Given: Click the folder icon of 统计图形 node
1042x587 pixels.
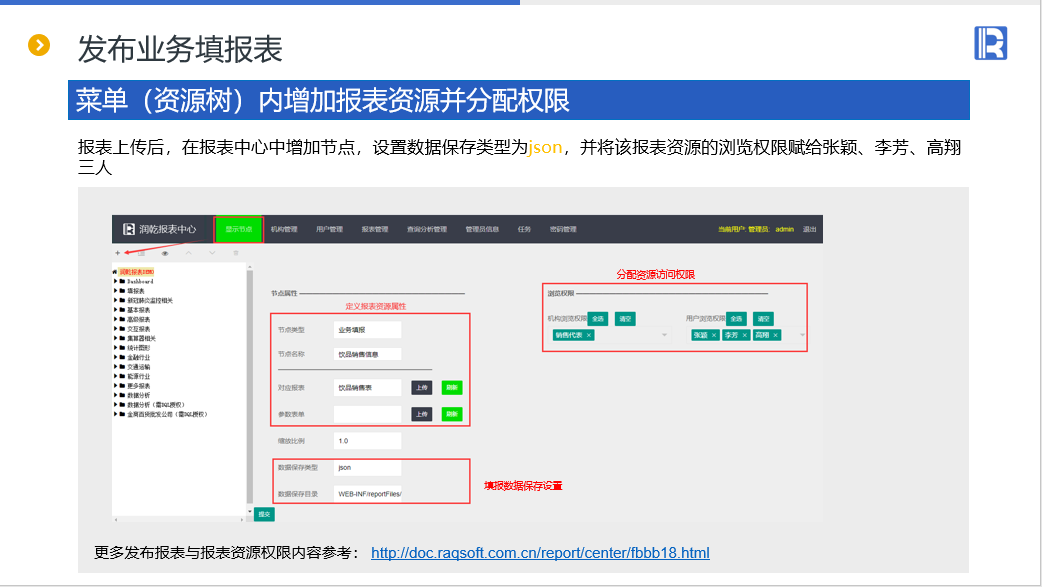Looking at the screenshot, I should coord(122,348).
